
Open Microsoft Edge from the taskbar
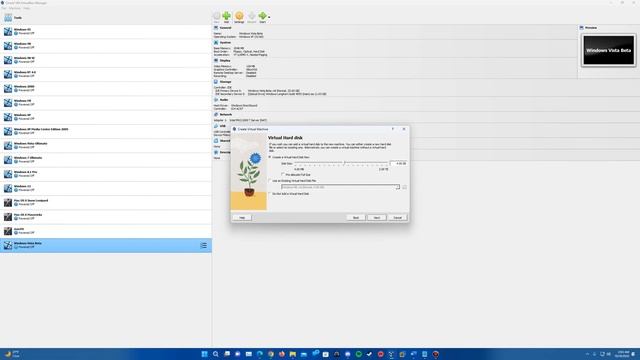click(260, 354)
